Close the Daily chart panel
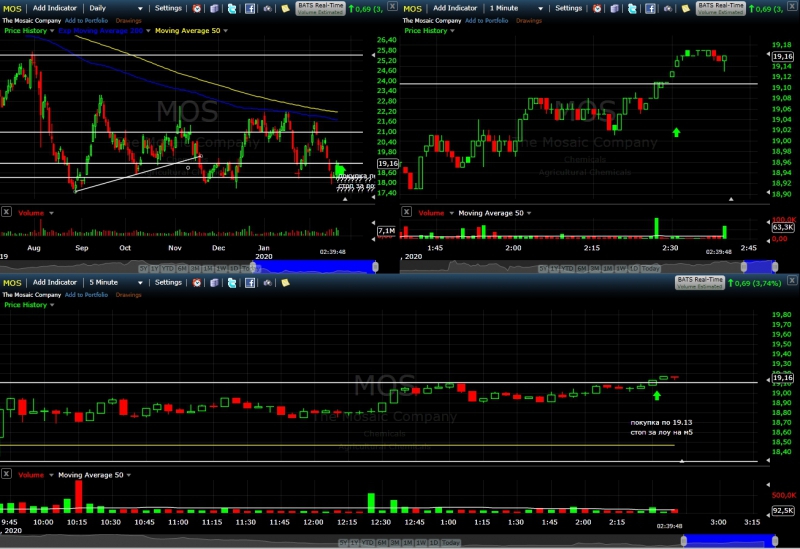This screenshot has width=800, height=549. [x=392, y=6]
